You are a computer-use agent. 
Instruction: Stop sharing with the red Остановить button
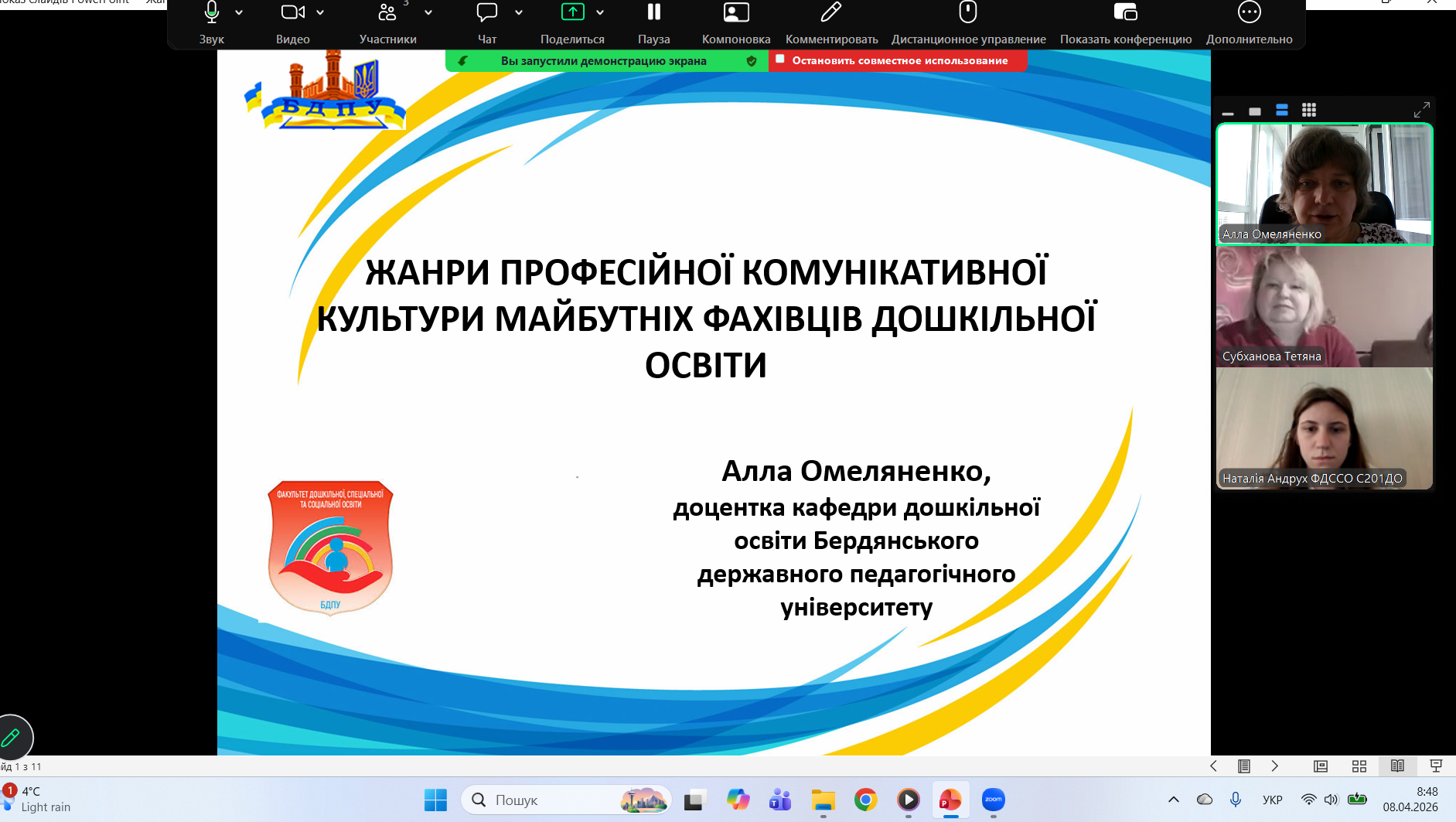coord(898,60)
